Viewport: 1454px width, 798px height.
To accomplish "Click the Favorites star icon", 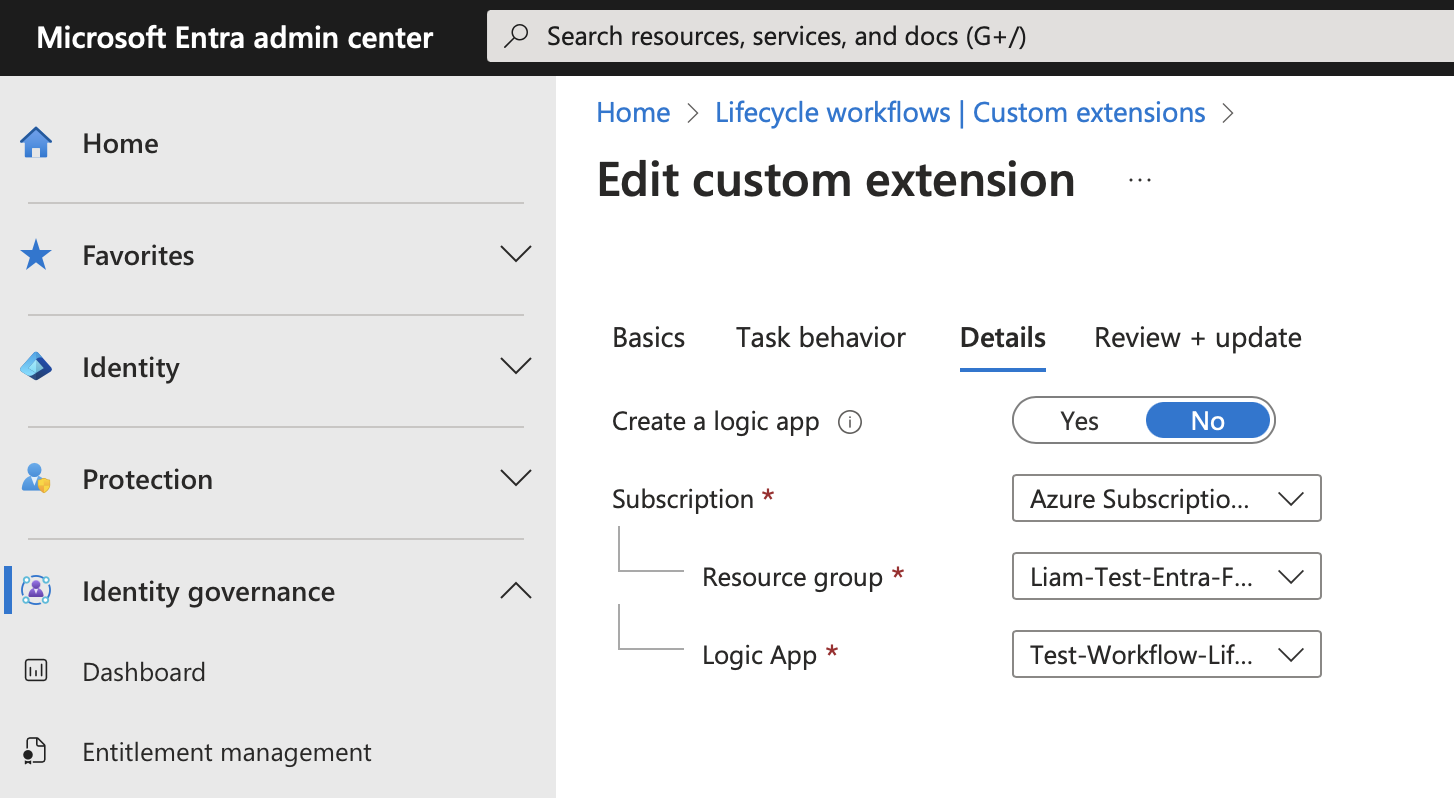I will click(36, 255).
